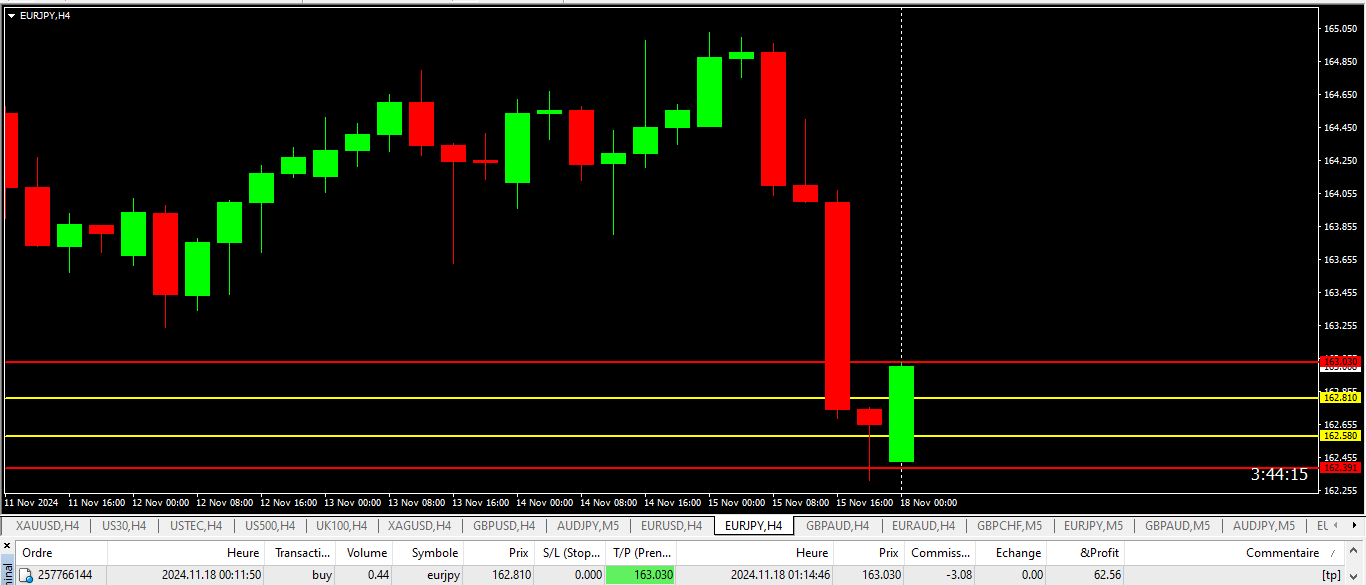Click the yellow 162.810 axis price label
Screen dimensions: 1366x585
1340,397
